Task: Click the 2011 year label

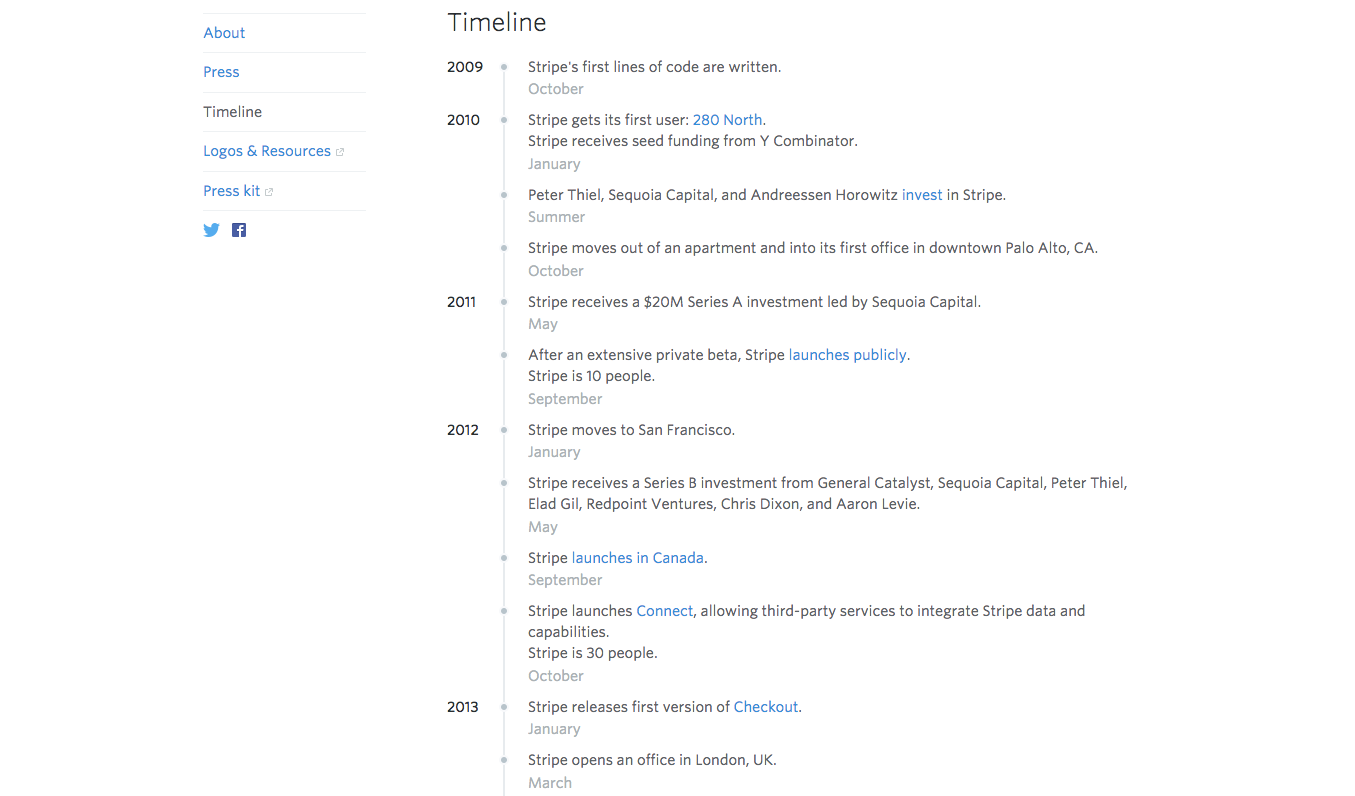Action: 461,302
